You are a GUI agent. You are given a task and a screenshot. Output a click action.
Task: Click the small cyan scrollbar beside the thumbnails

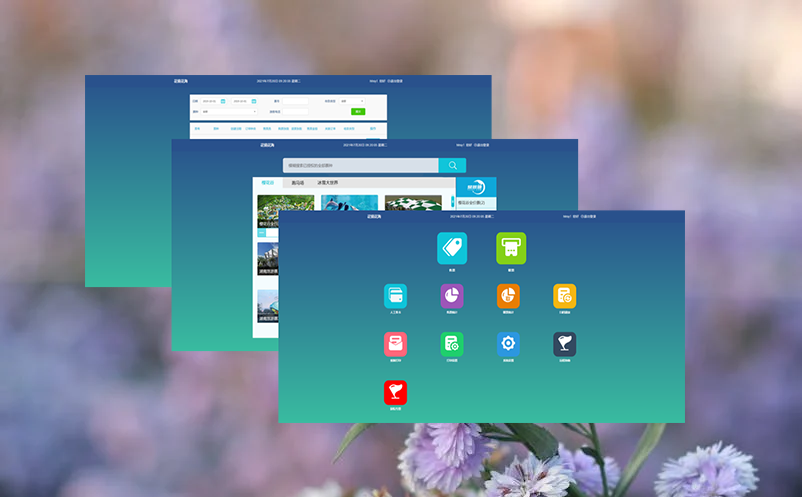(x=453, y=201)
